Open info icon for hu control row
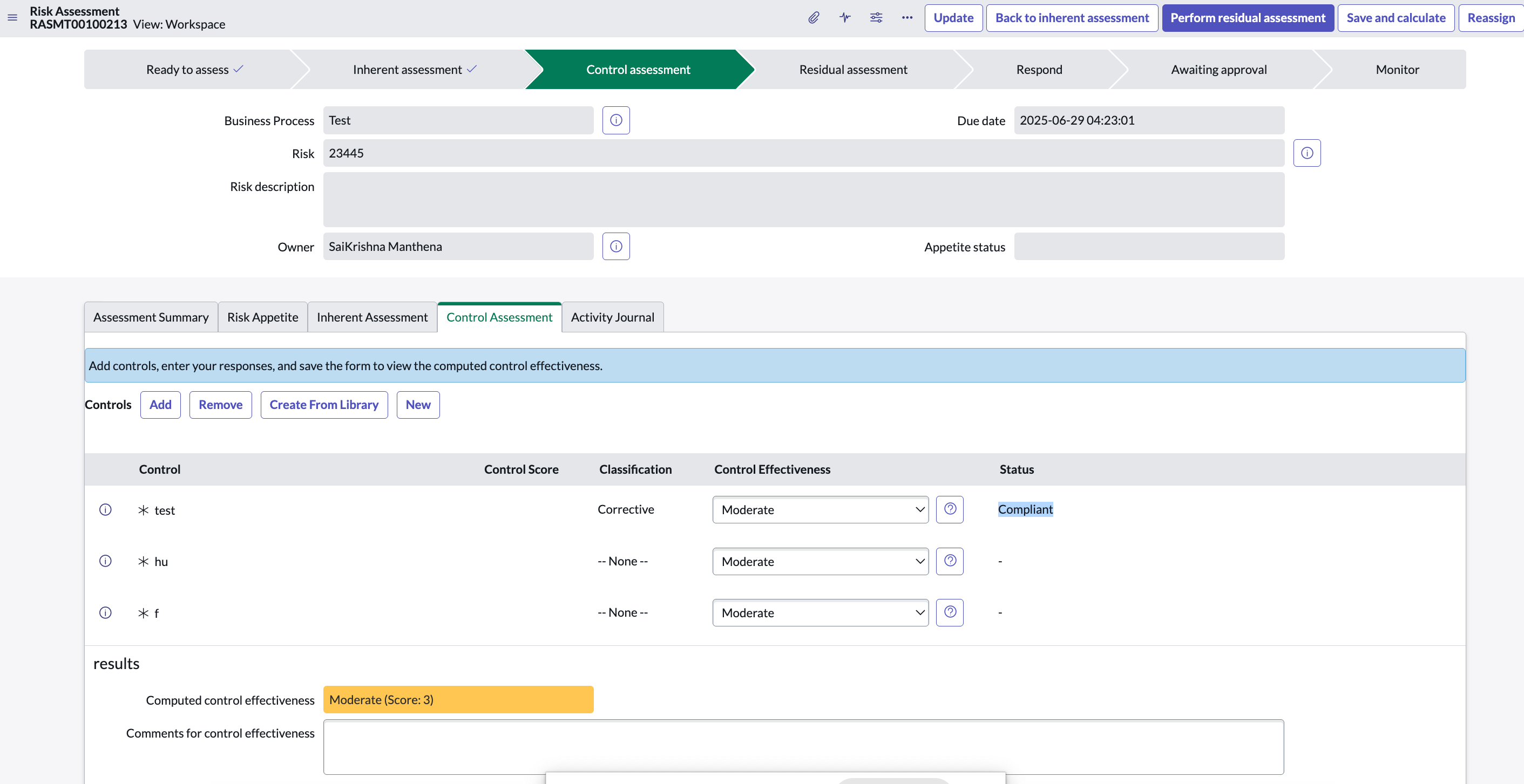 105,561
